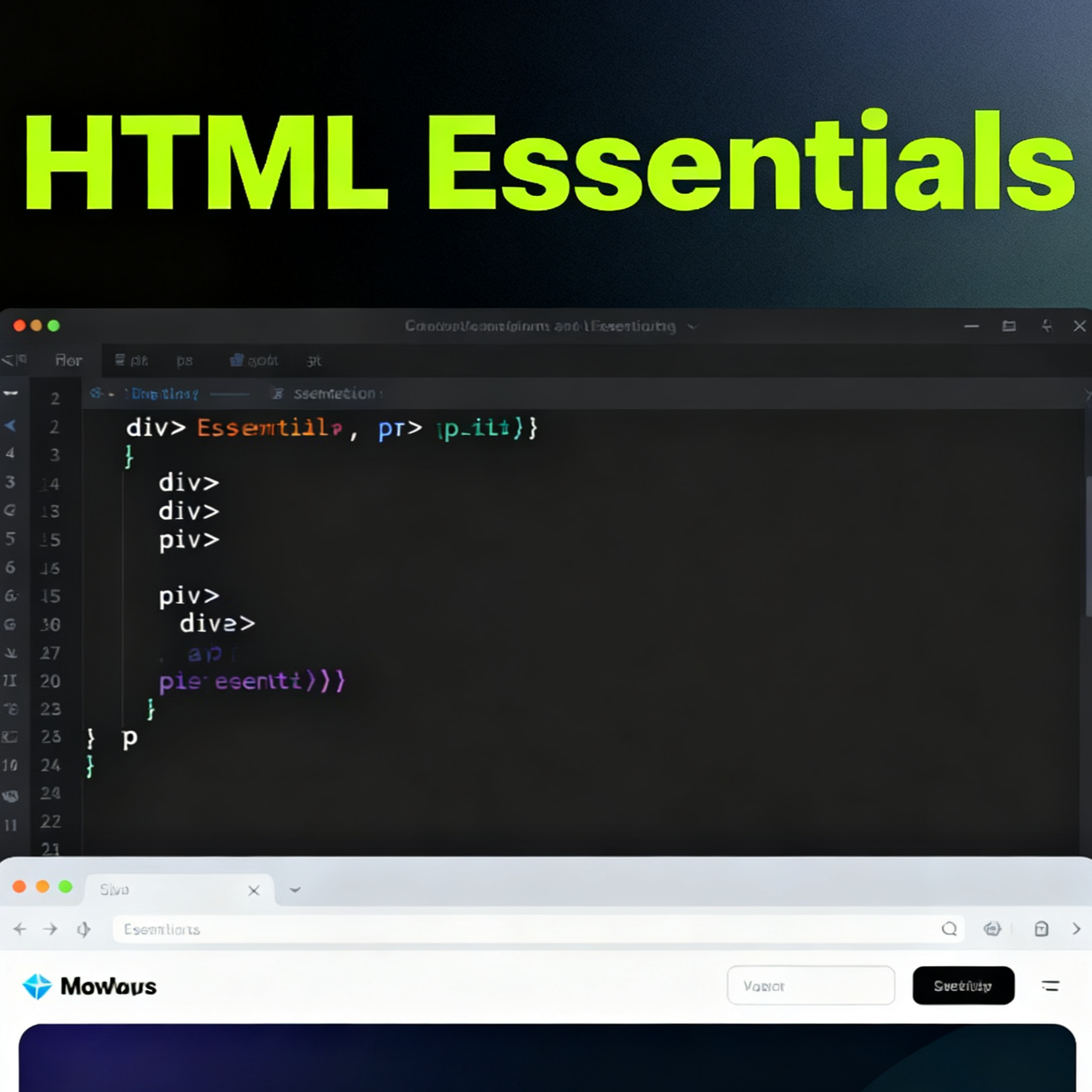The width and height of the screenshot is (1092, 1092).
Task: Click the outlined input field in the page header
Action: pos(810,985)
